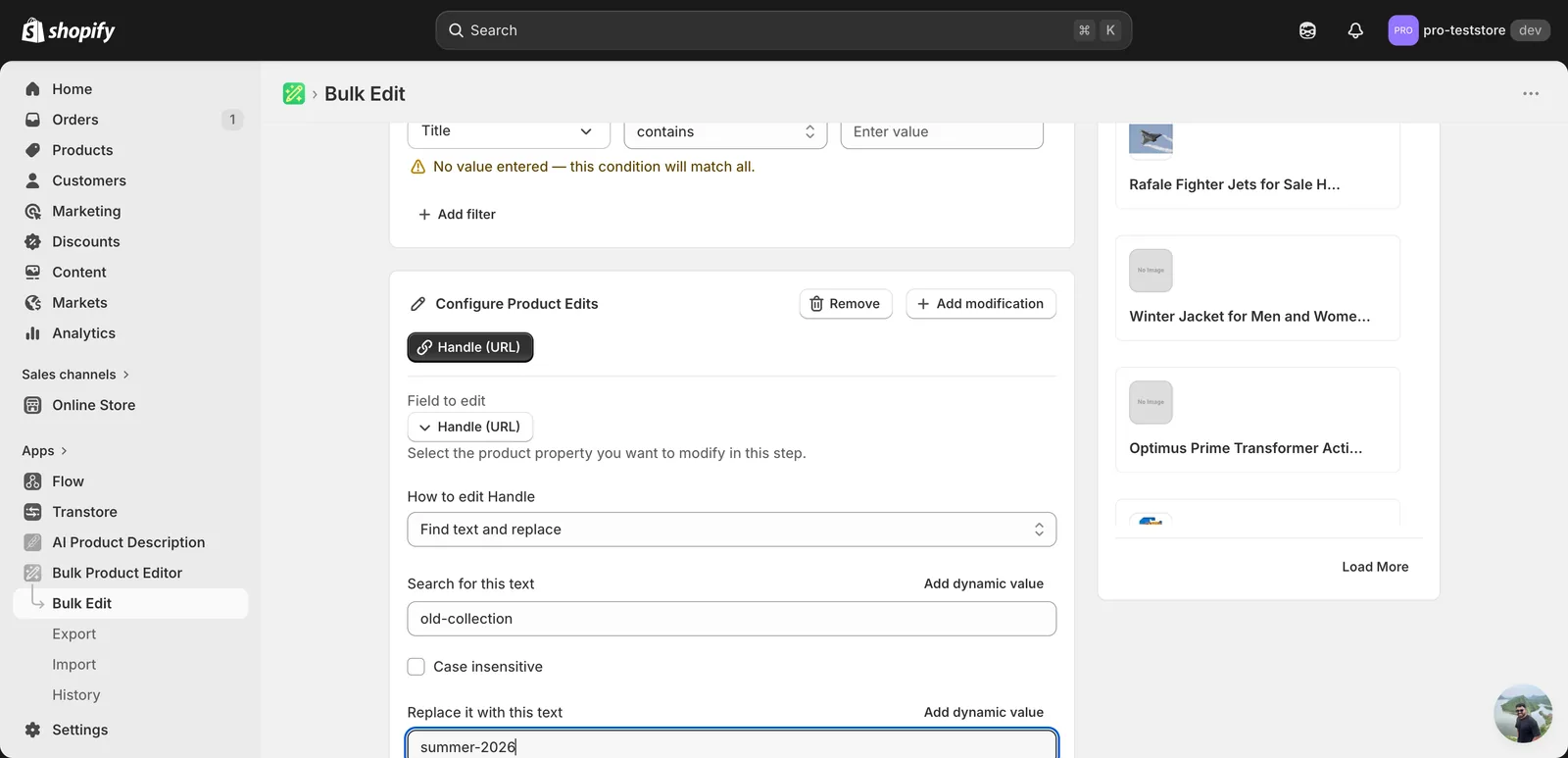The image size is (1568, 758).
Task: Click the Markets globe icon
Action: pos(32,303)
